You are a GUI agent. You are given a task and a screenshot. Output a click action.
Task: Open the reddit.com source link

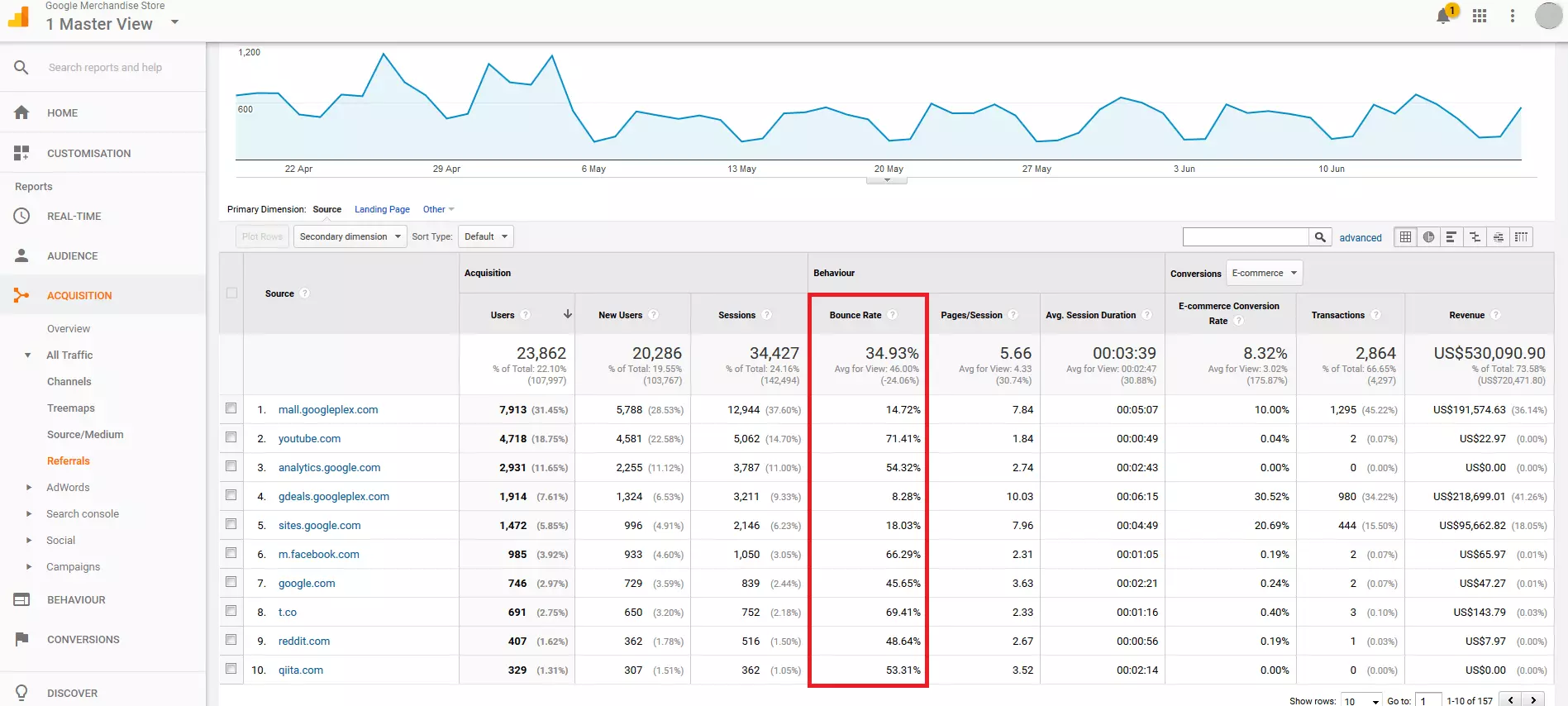[x=304, y=641]
